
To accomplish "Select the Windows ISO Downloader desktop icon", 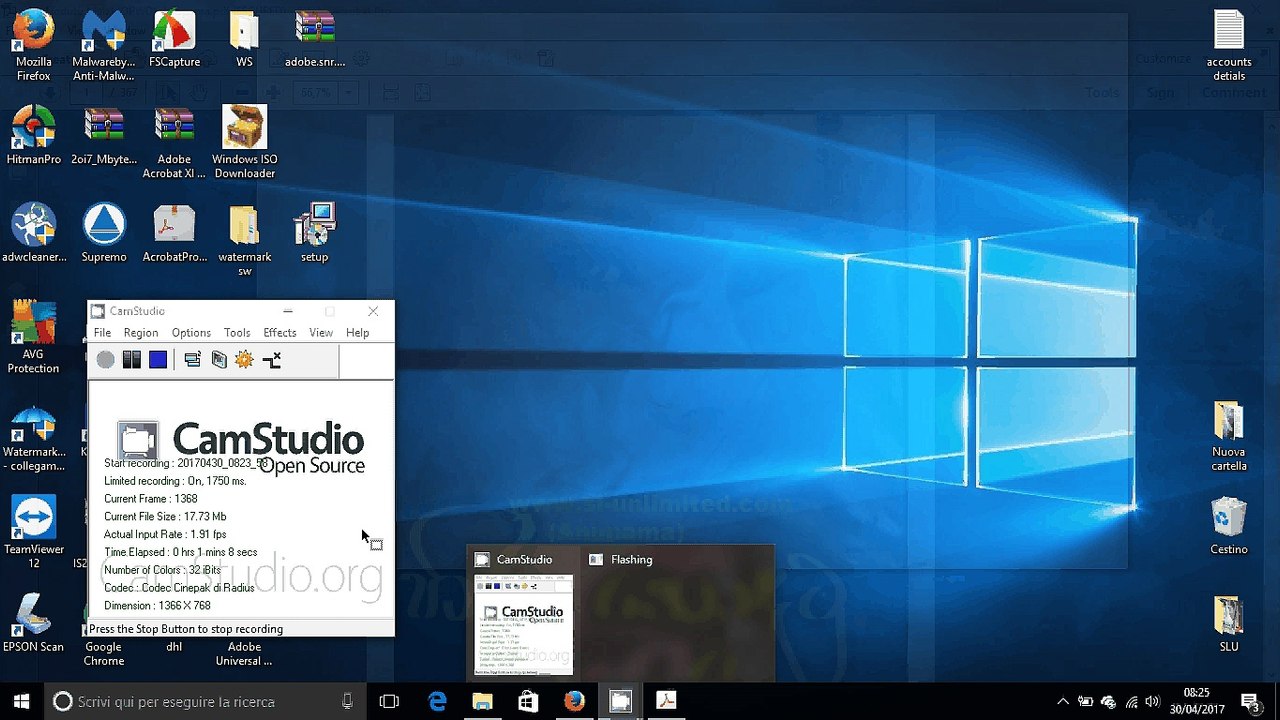I will tap(245, 143).
